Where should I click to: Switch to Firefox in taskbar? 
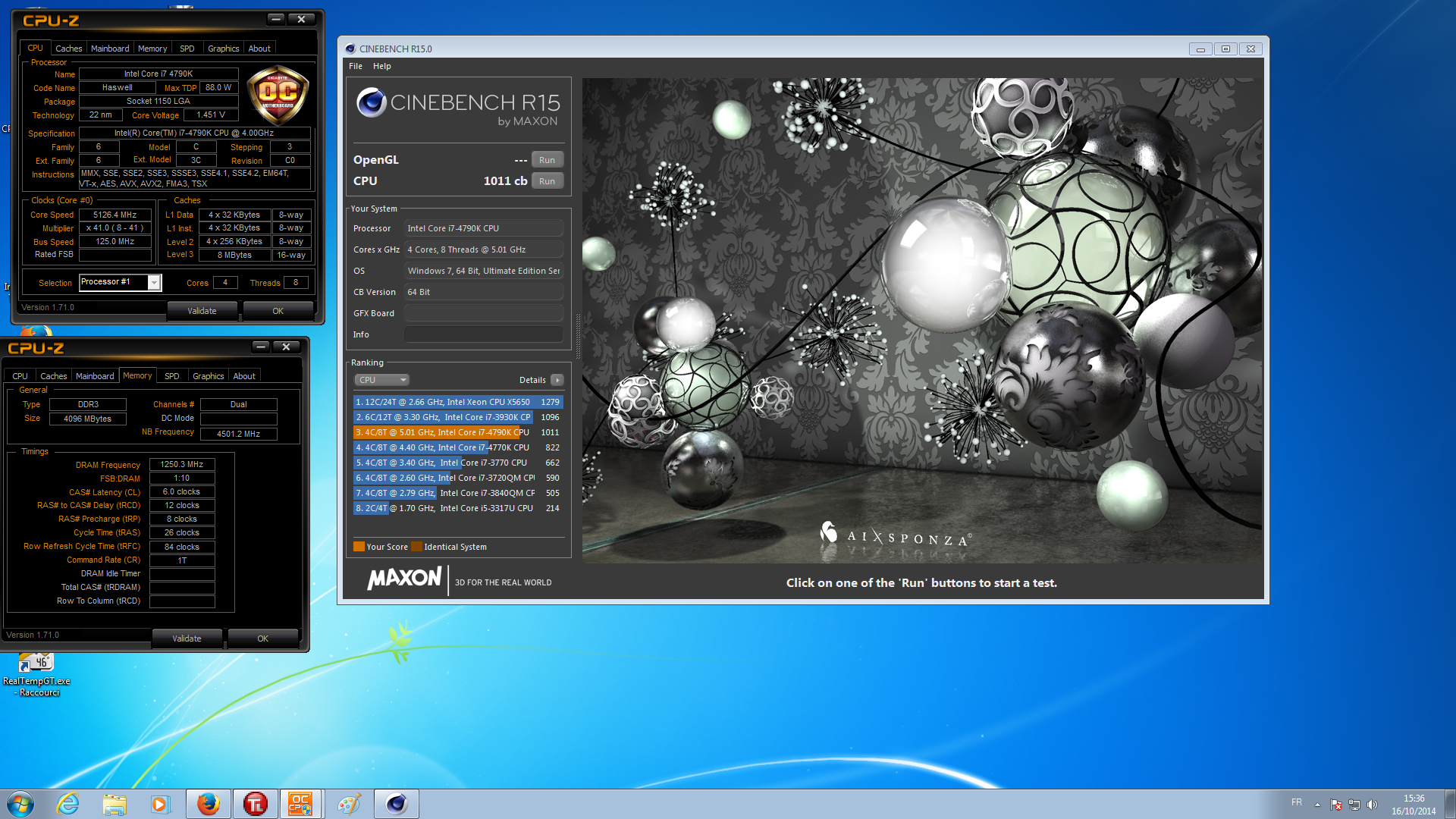coord(208,804)
